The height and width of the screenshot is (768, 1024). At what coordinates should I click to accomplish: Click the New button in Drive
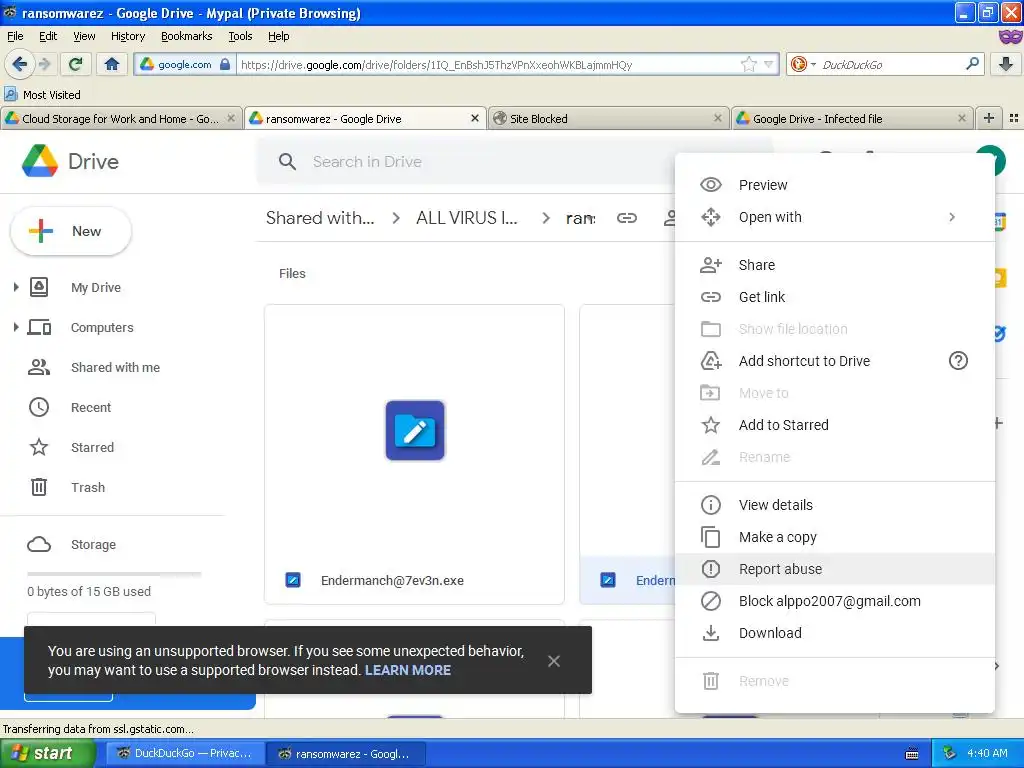pos(71,231)
